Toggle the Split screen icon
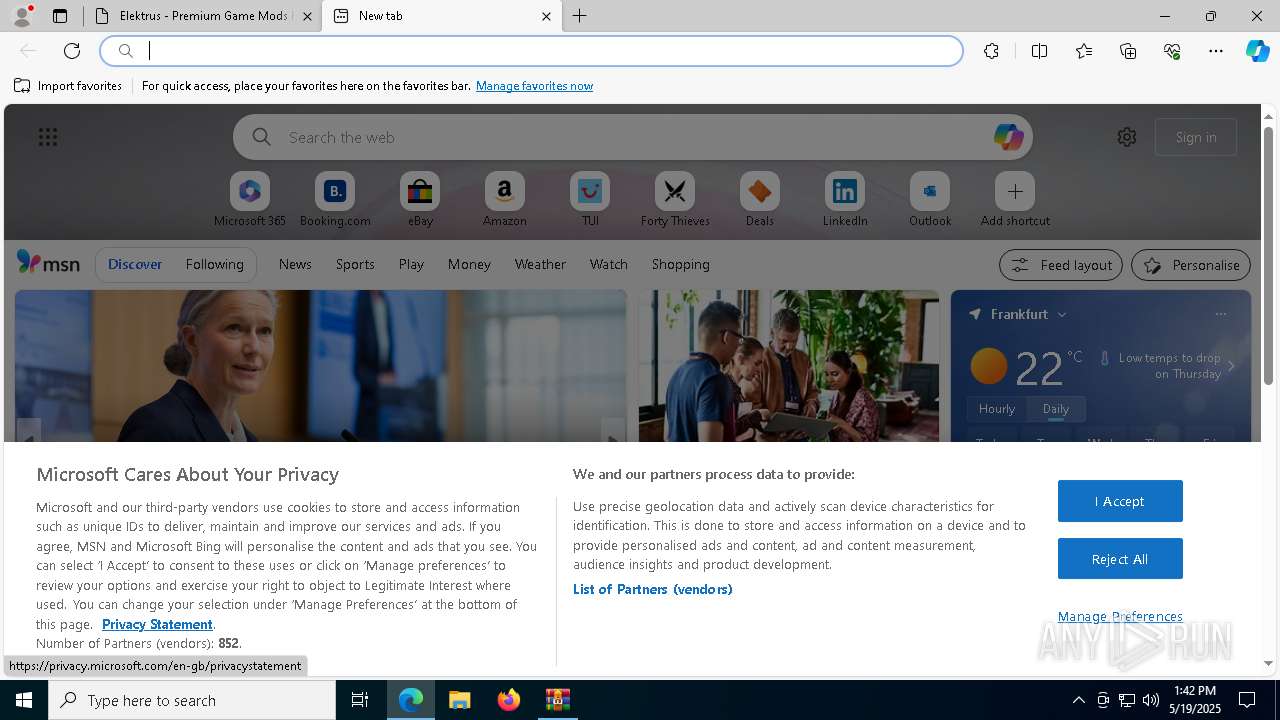1280x720 pixels. click(x=1039, y=51)
